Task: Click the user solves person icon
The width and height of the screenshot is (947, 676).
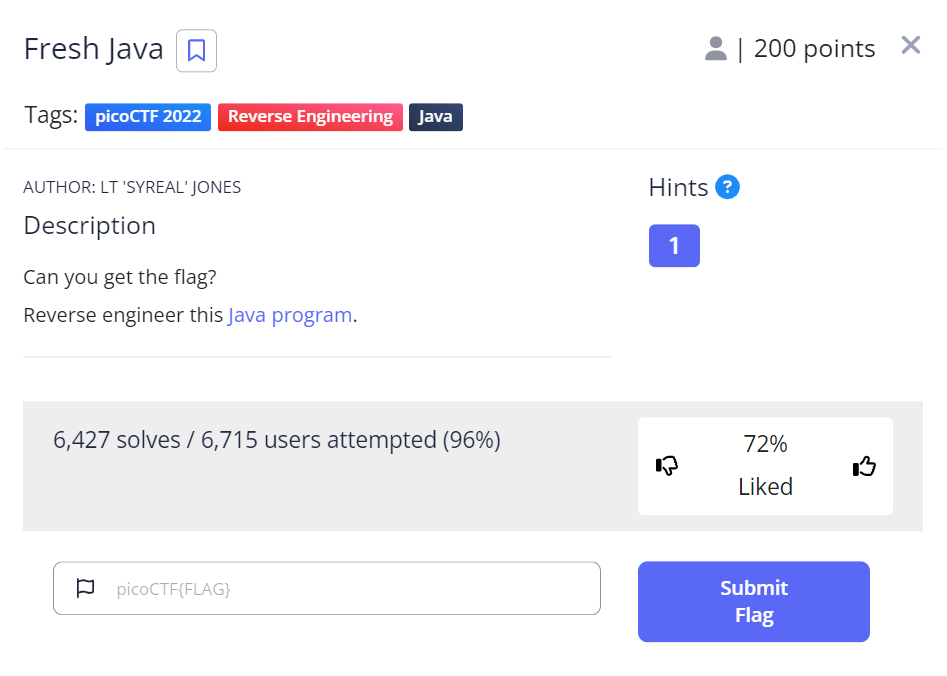Action: pyautogui.click(x=715, y=48)
